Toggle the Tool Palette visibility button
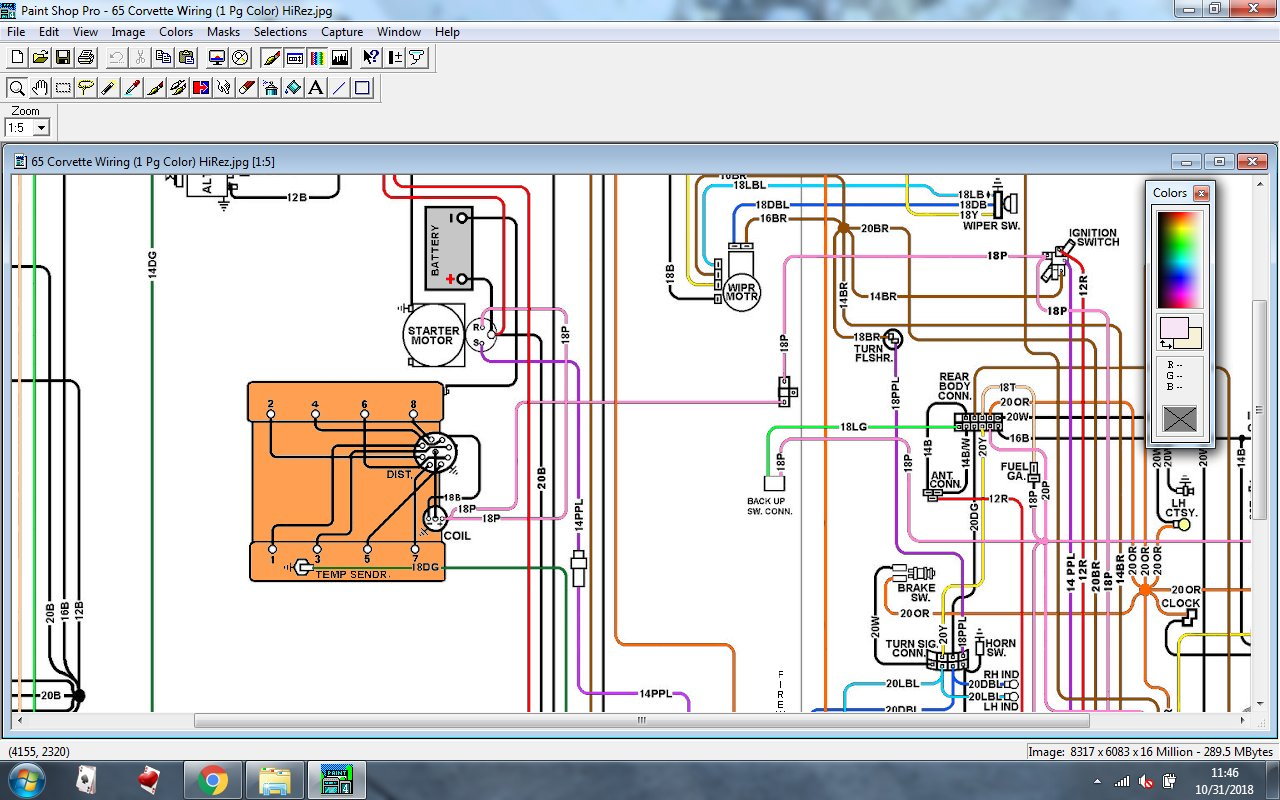The width and height of the screenshot is (1280, 800). 271,57
